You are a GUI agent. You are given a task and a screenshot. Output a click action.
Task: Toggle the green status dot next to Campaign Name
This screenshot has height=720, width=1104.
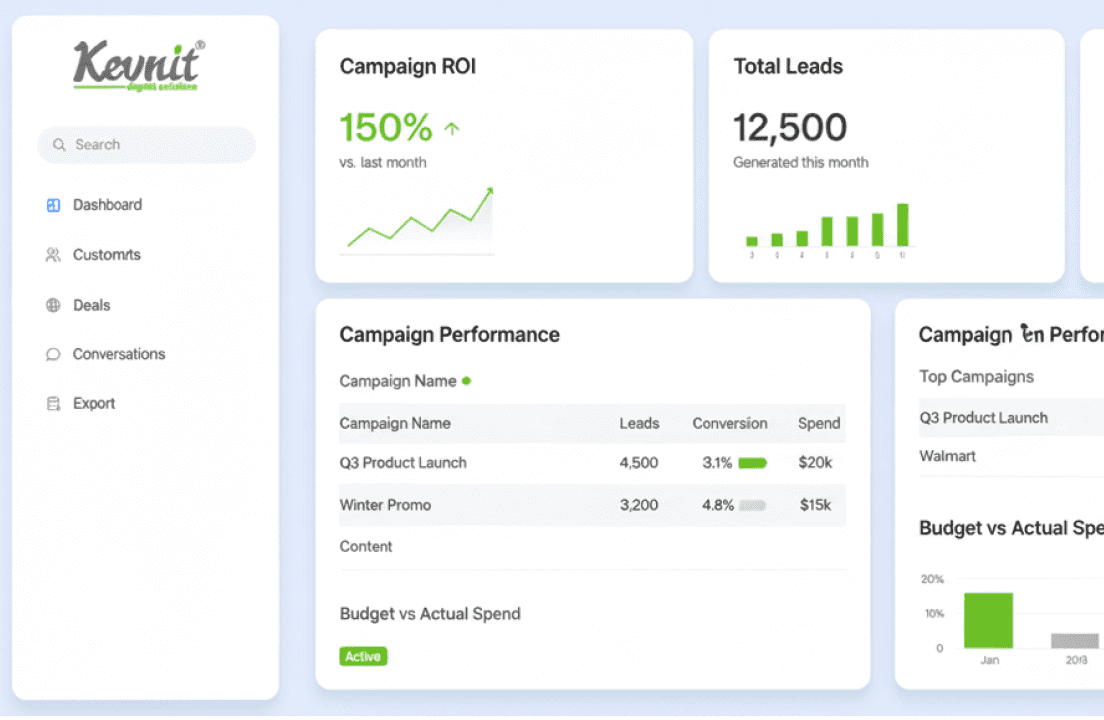click(x=466, y=381)
